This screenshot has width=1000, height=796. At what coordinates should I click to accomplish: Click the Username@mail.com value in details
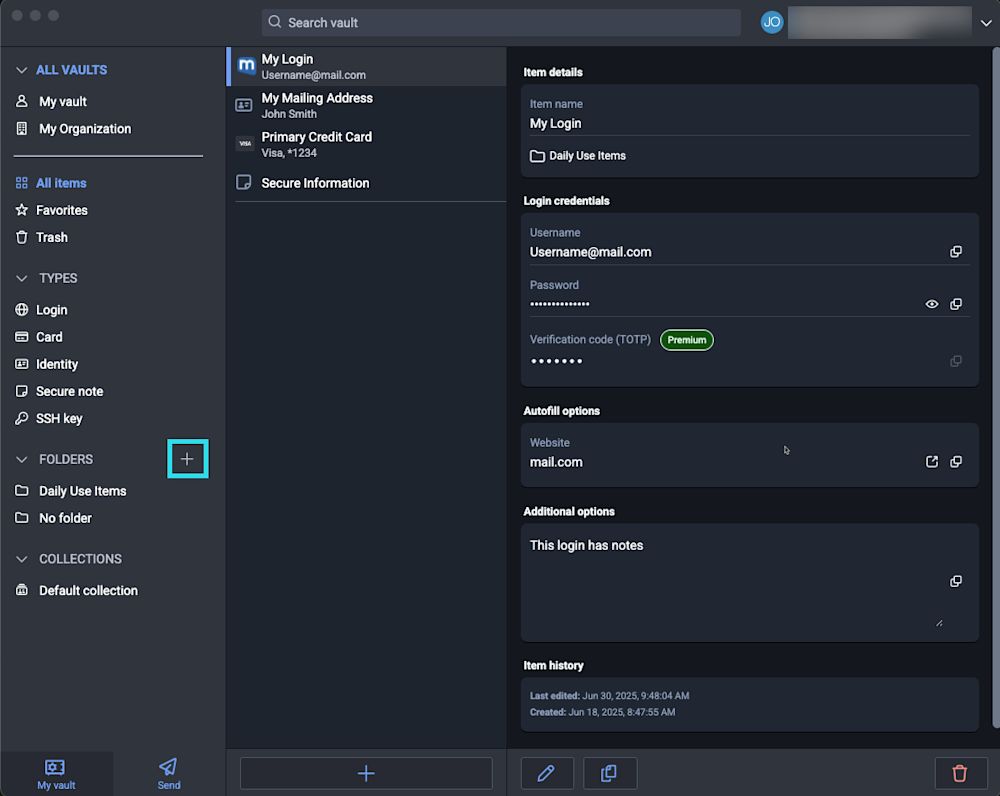tap(590, 252)
